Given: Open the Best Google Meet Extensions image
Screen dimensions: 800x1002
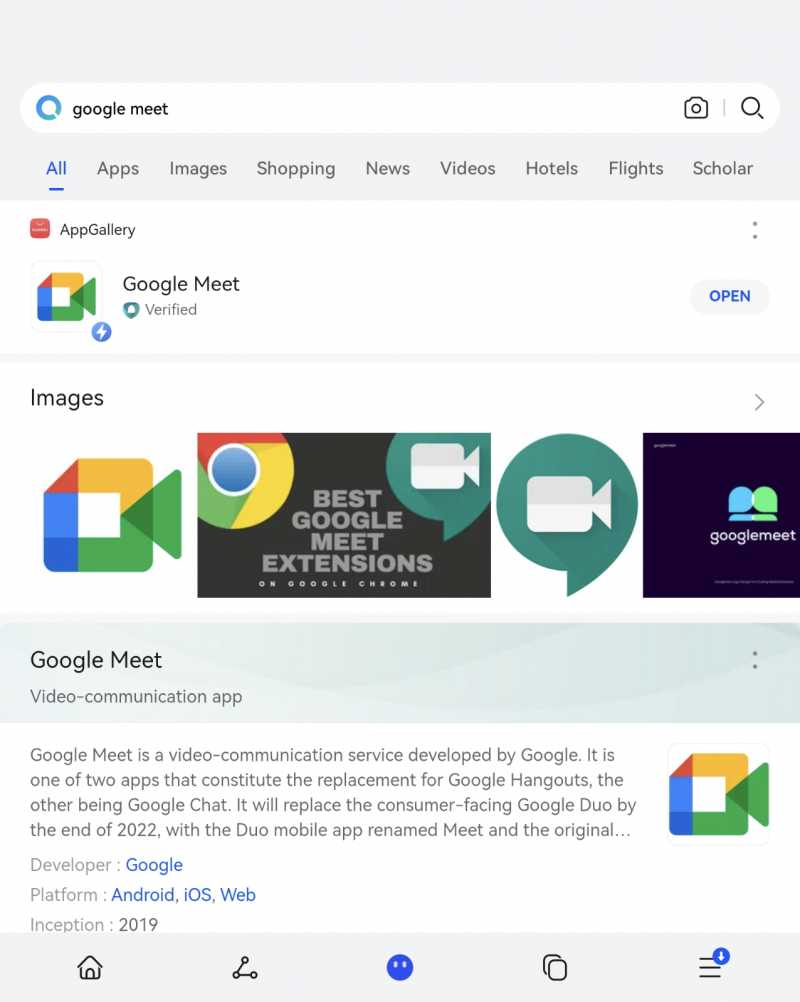Looking at the screenshot, I should [344, 515].
